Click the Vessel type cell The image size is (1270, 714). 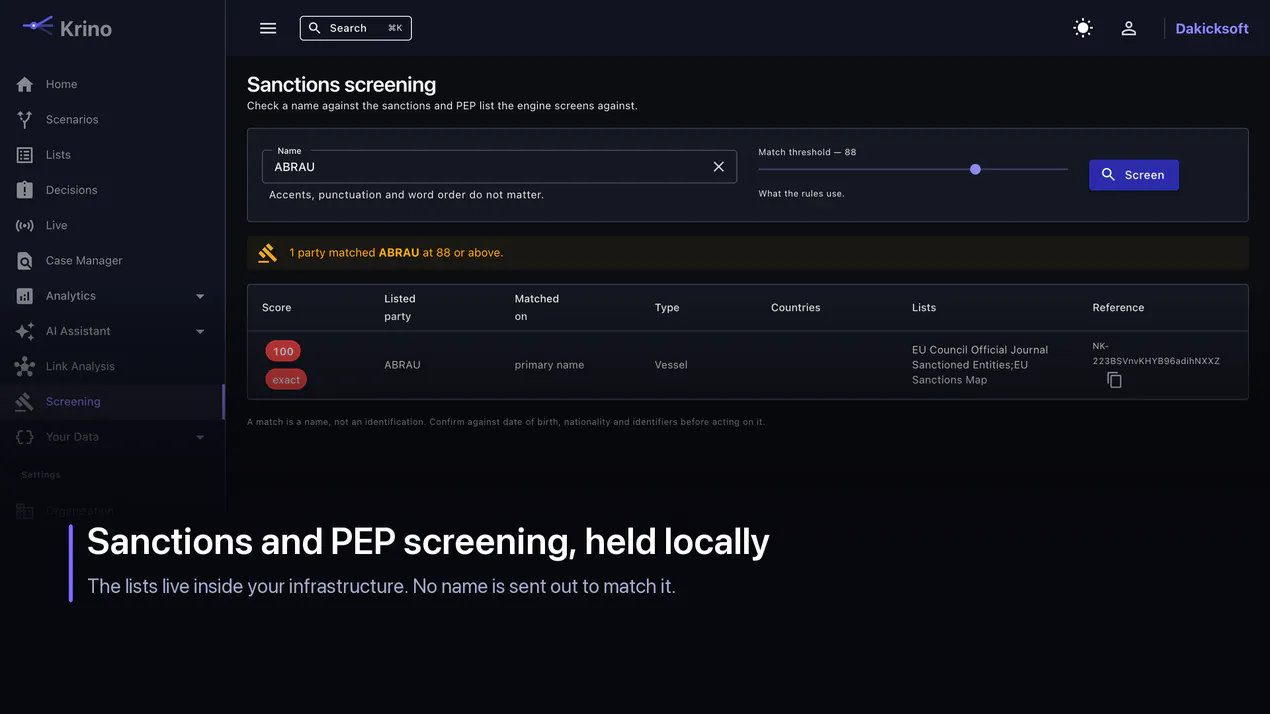(x=671, y=365)
